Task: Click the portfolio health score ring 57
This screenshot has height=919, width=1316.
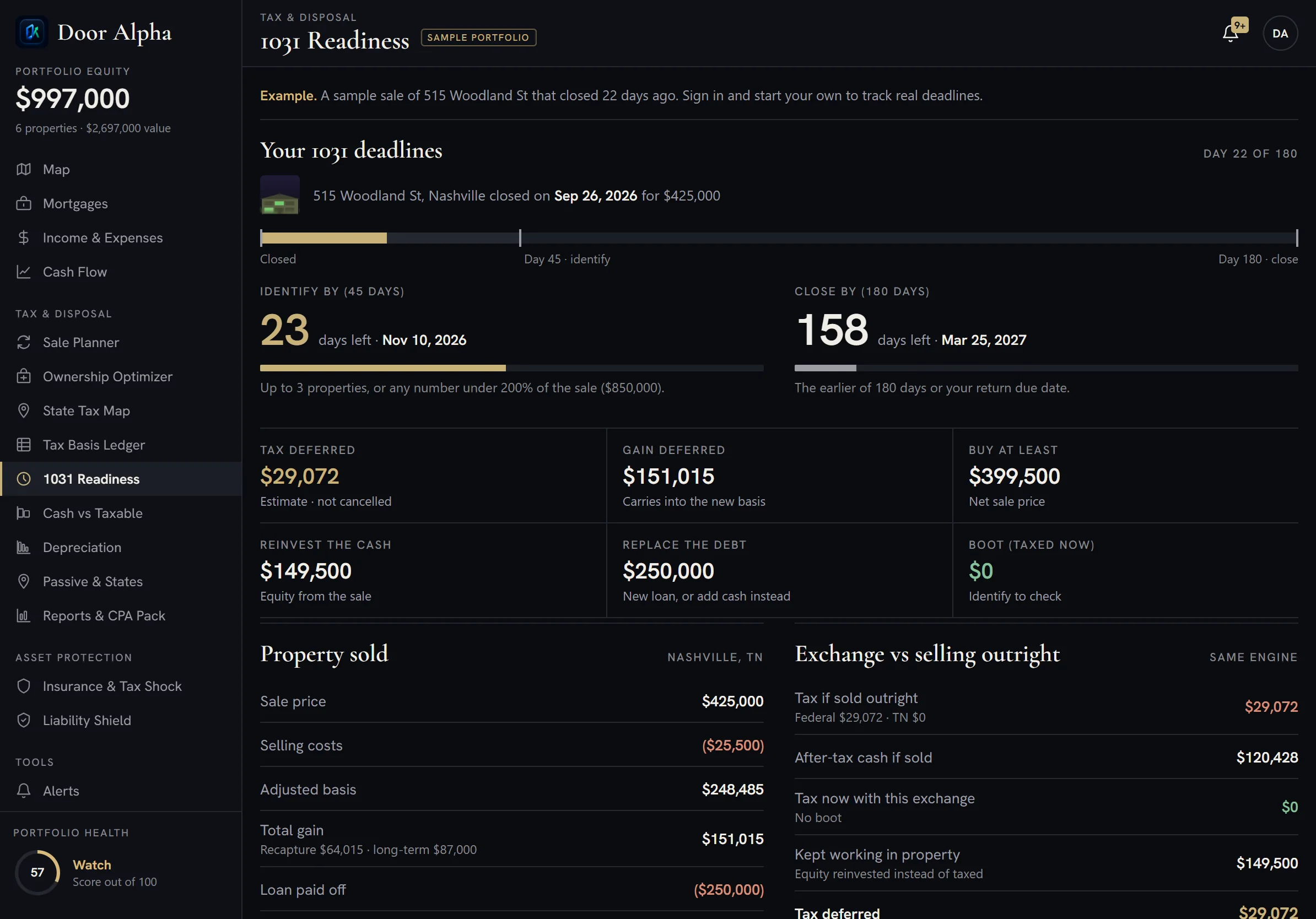Action: tap(38, 872)
